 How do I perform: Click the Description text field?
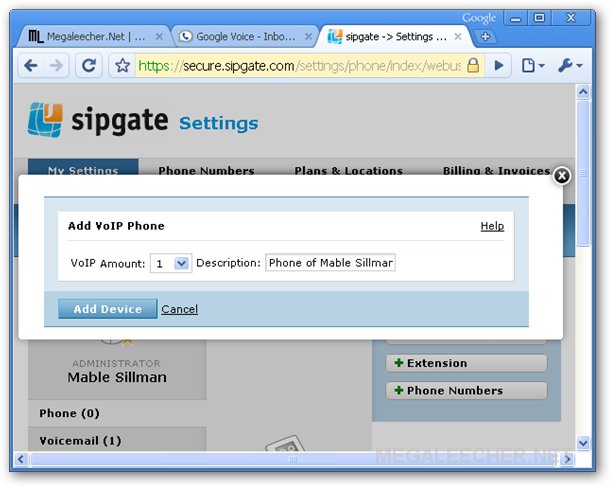pos(330,263)
